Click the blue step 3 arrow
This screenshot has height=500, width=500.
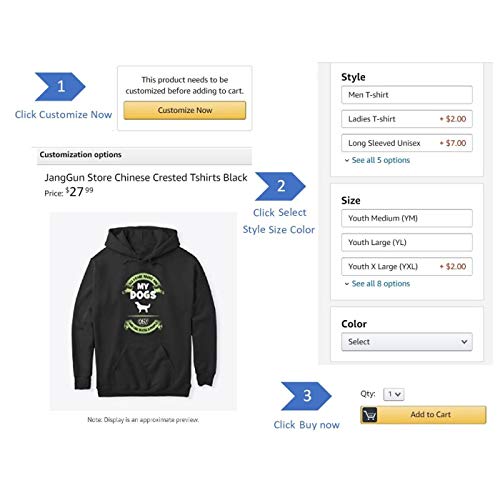pyautogui.click(x=306, y=396)
